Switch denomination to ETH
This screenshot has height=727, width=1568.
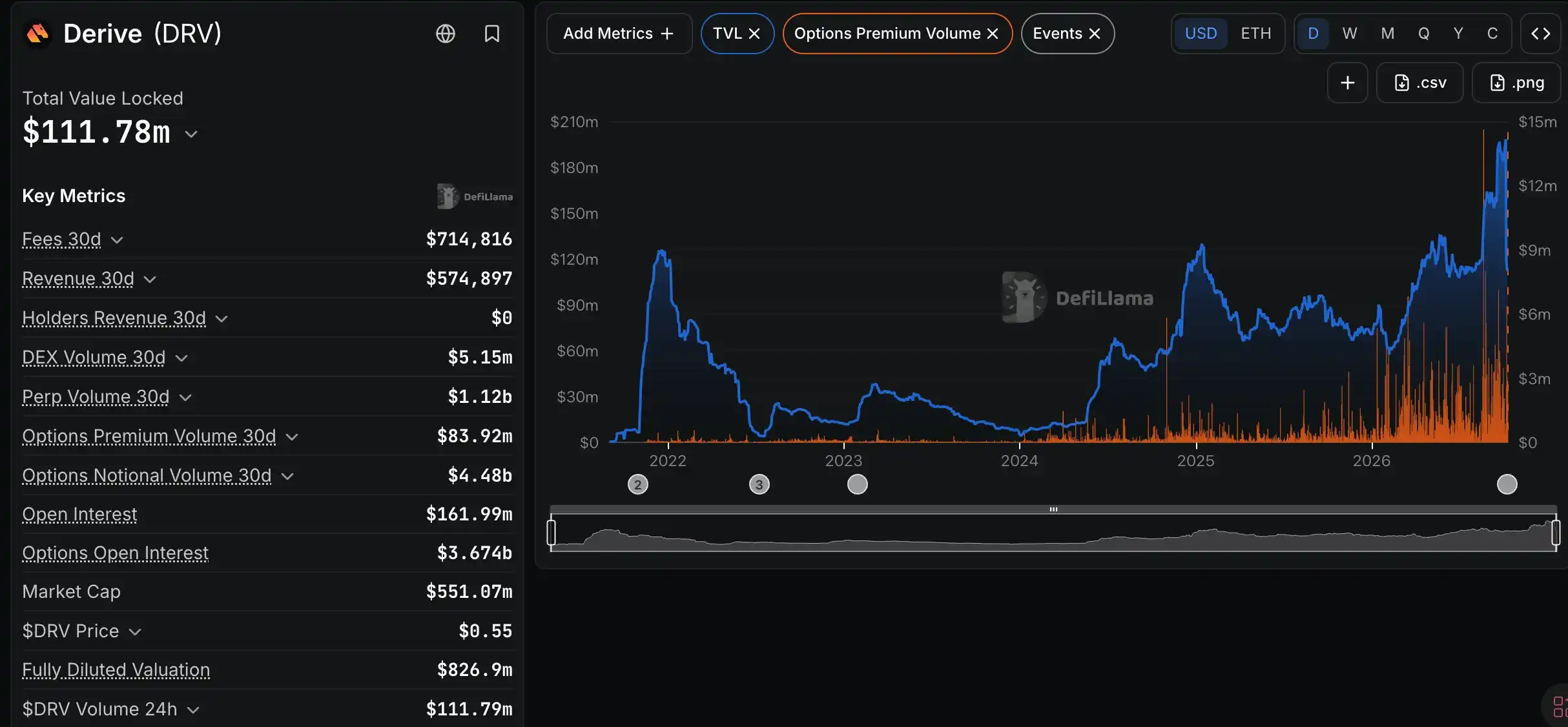click(1256, 34)
